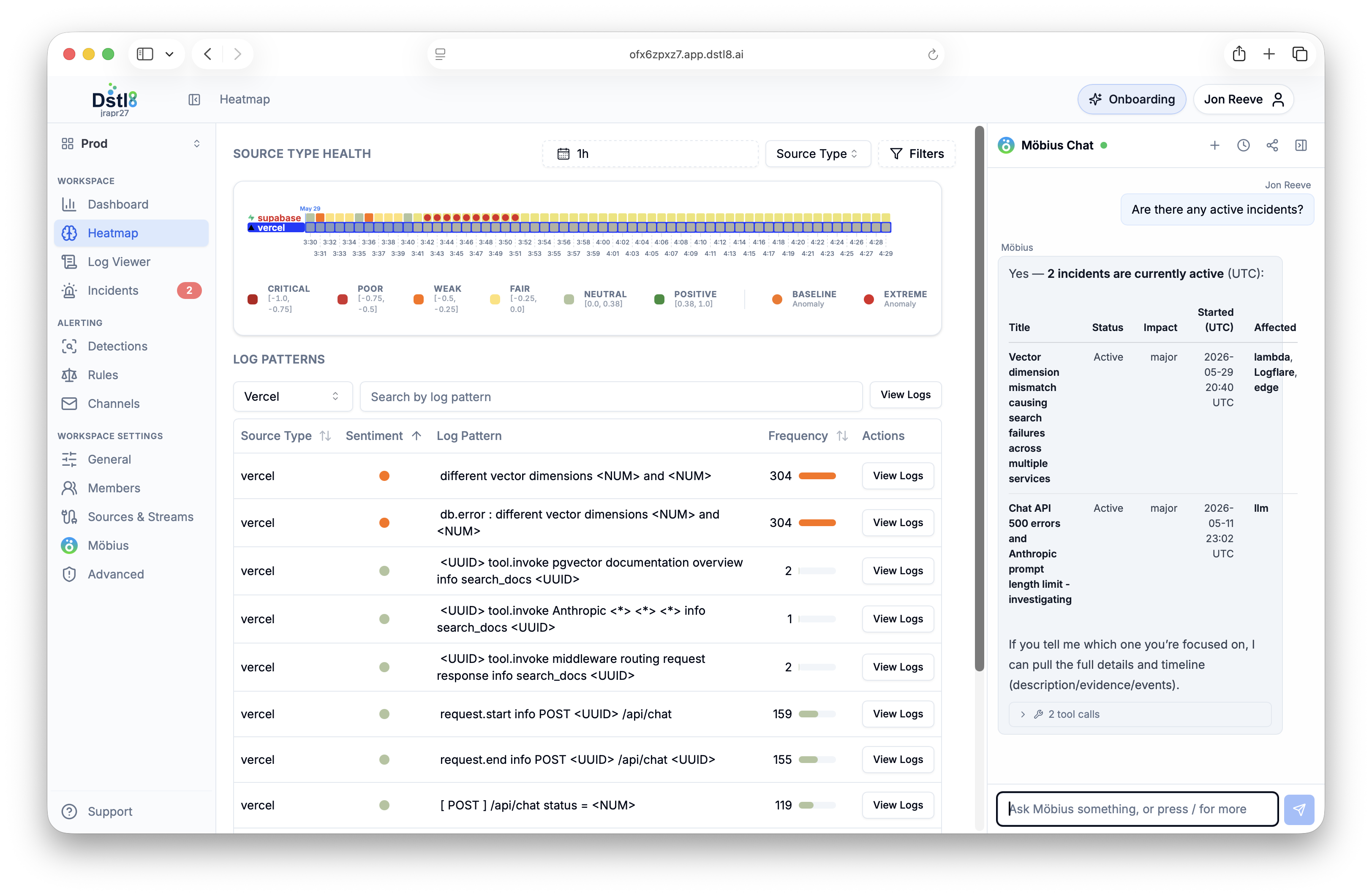
Task: Click the Sources & Streams icon
Action: coord(69,517)
